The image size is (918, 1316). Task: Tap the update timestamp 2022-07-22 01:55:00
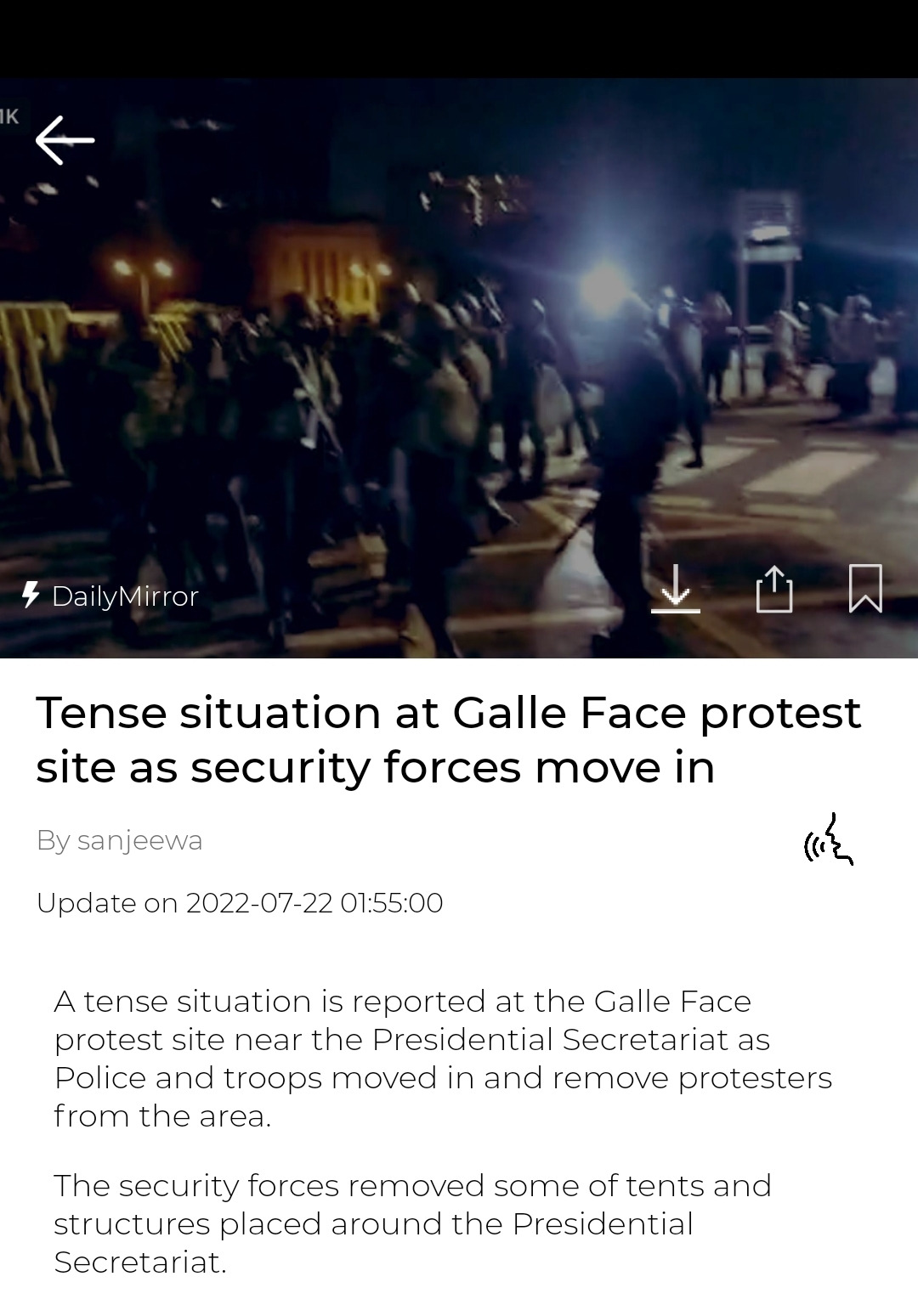point(240,902)
